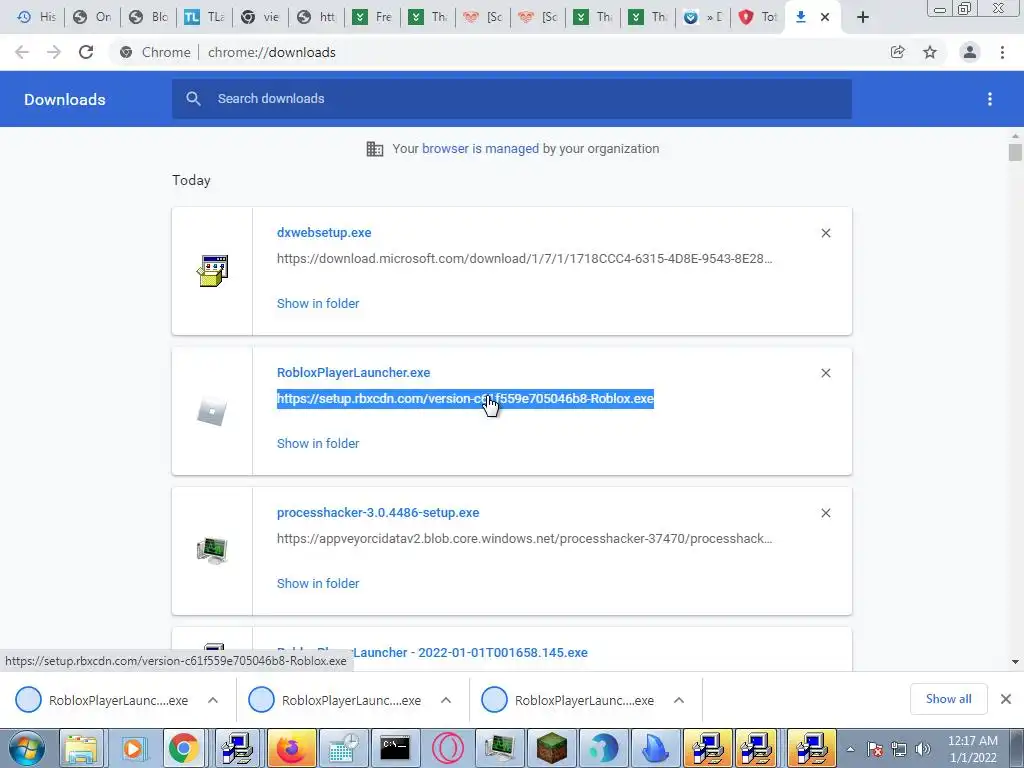Open Windows Media Player from taskbar
The width and height of the screenshot is (1024, 768).
[133, 748]
